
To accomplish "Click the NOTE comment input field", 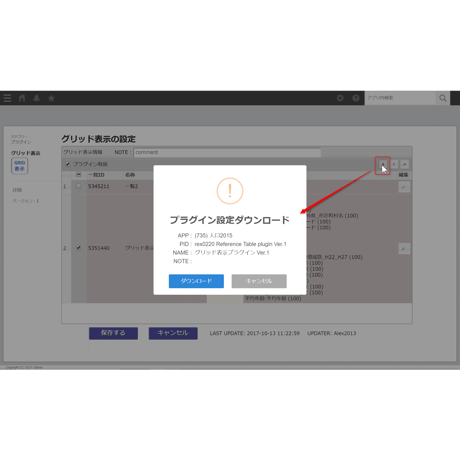I will [x=227, y=152].
